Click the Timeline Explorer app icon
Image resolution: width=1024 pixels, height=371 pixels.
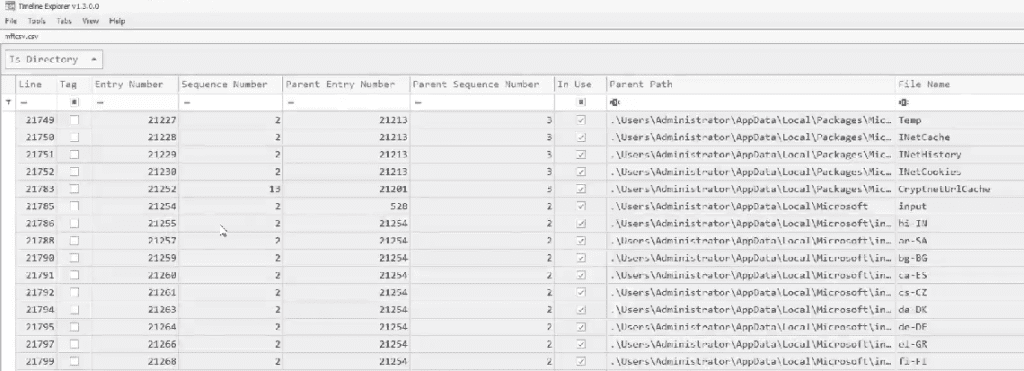(x=10, y=6)
